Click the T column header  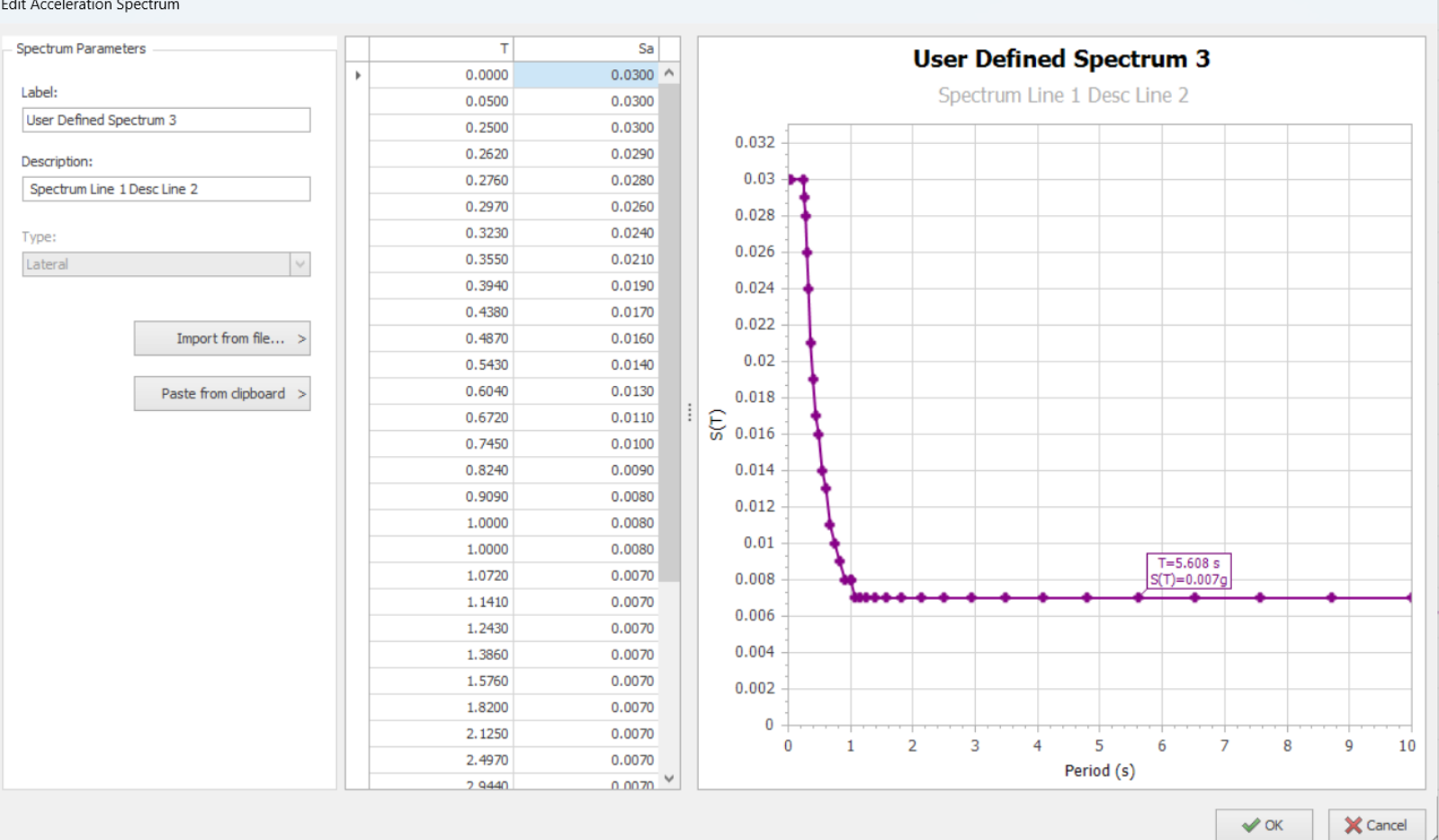pos(441,49)
